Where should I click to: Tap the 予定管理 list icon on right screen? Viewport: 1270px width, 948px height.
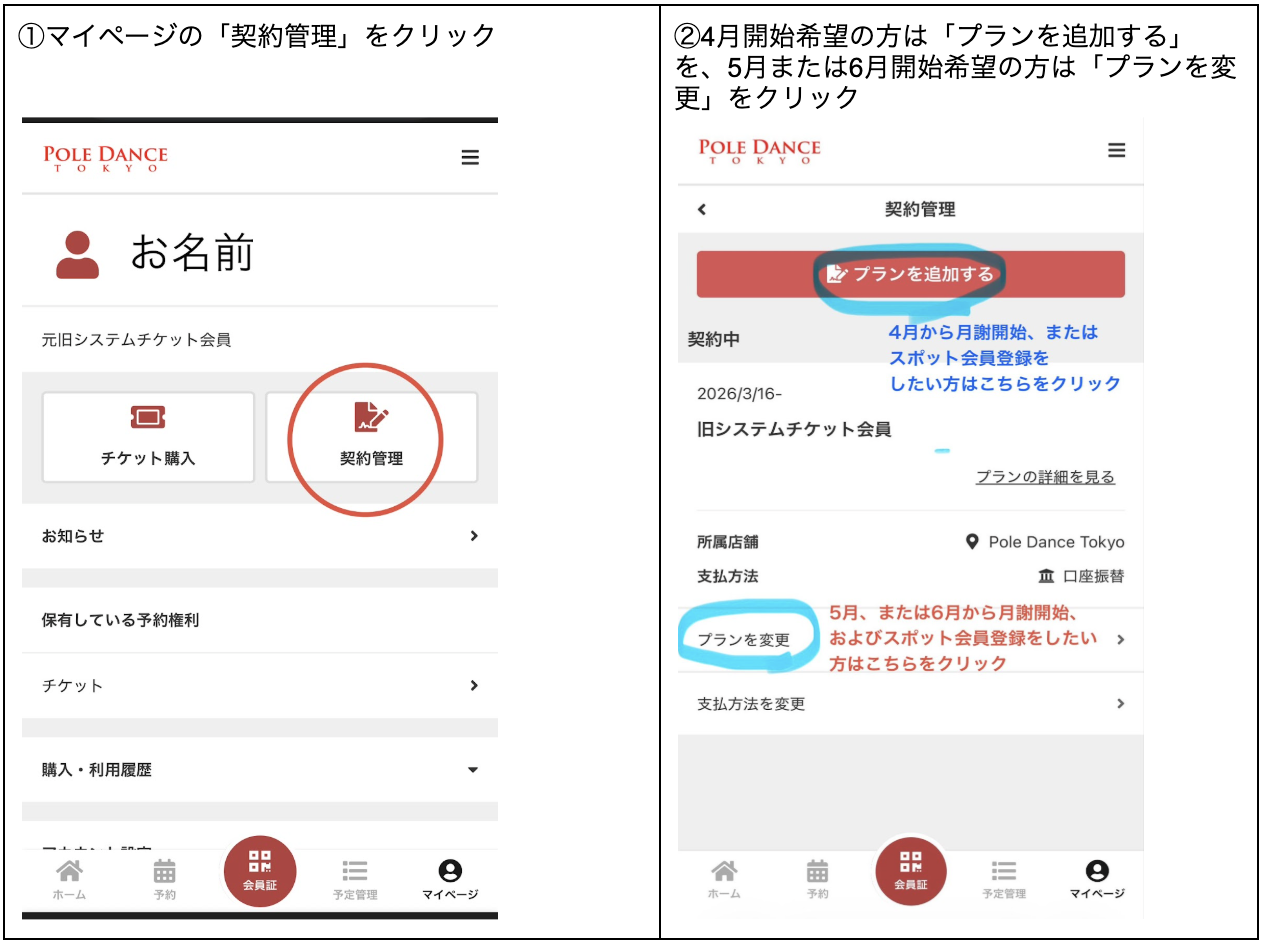pyautogui.click(x=1004, y=871)
